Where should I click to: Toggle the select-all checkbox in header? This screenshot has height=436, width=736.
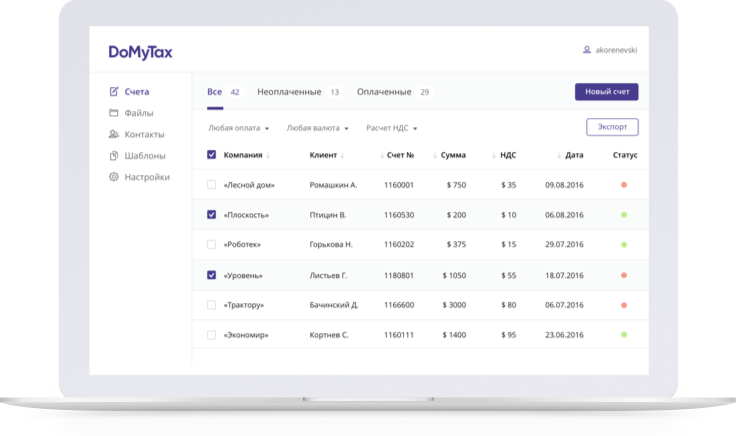click(x=212, y=154)
